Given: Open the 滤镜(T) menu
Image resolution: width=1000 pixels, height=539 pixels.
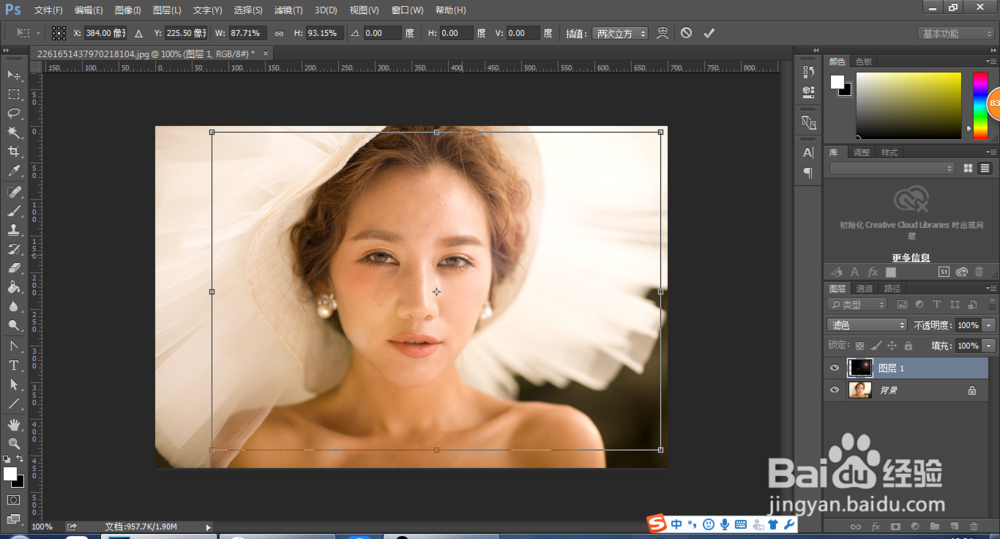Looking at the screenshot, I should click(x=288, y=10).
